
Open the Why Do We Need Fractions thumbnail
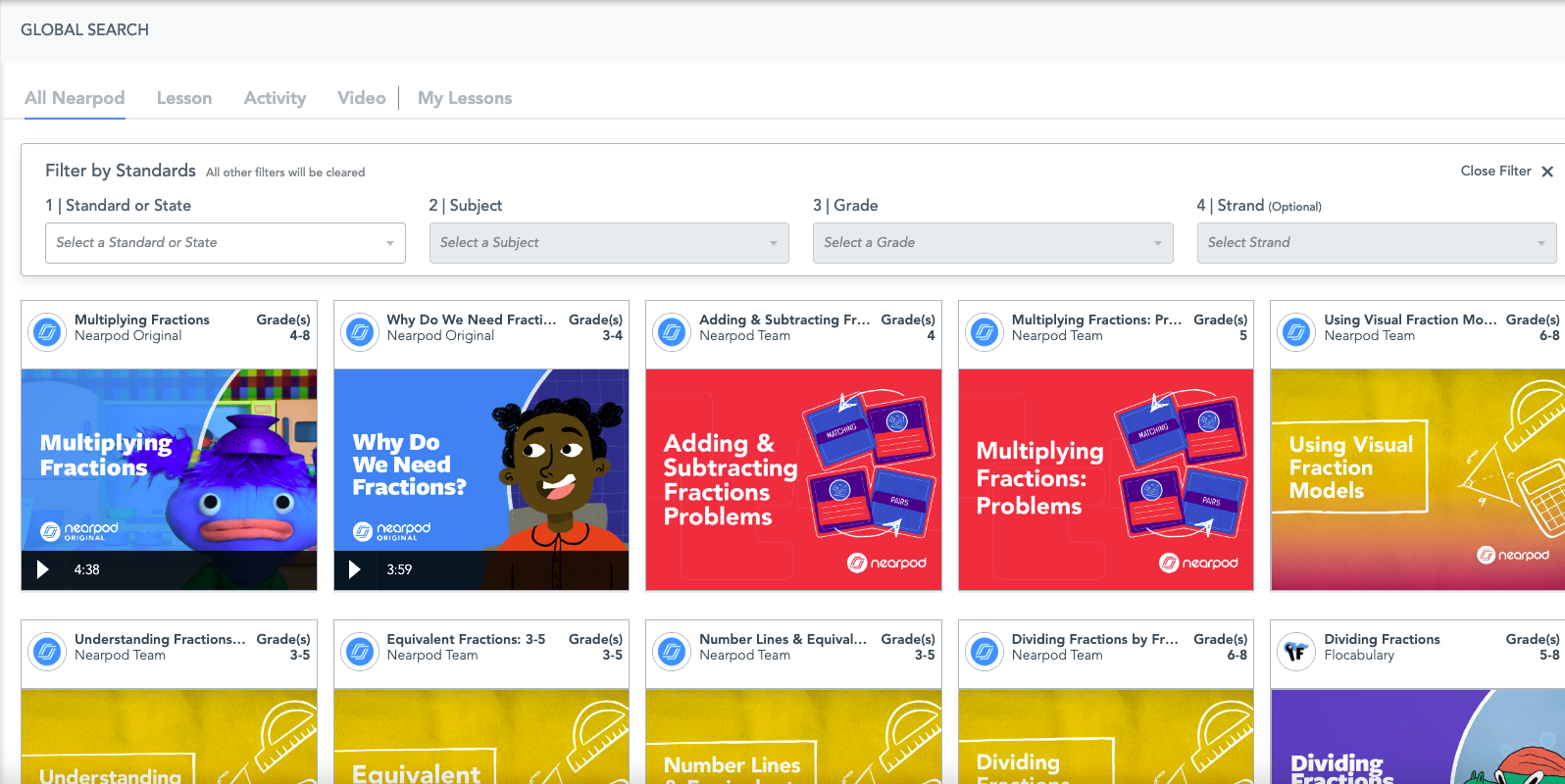(x=481, y=479)
